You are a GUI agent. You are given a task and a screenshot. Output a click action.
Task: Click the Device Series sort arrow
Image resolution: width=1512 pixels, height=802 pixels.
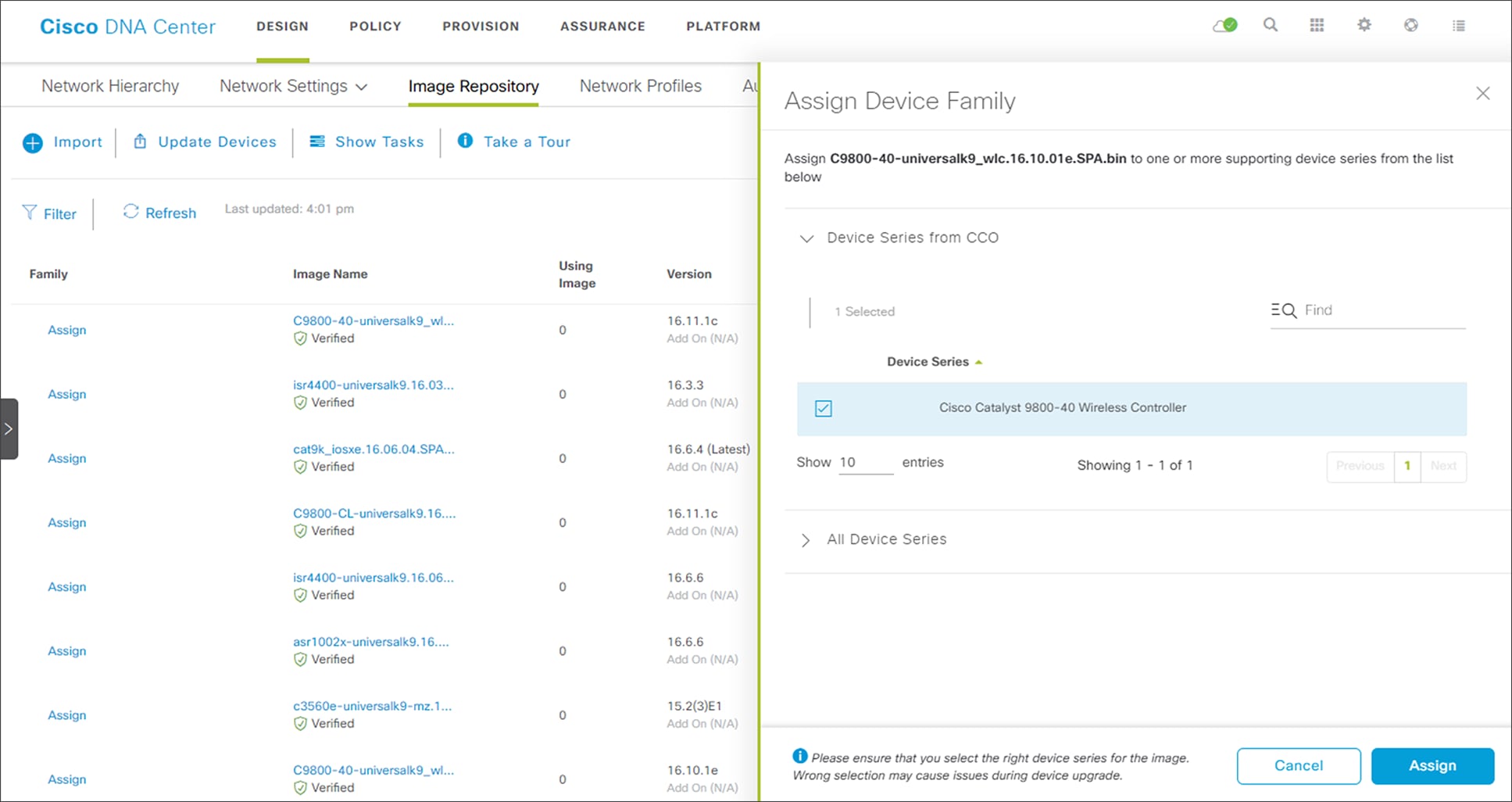(x=978, y=362)
